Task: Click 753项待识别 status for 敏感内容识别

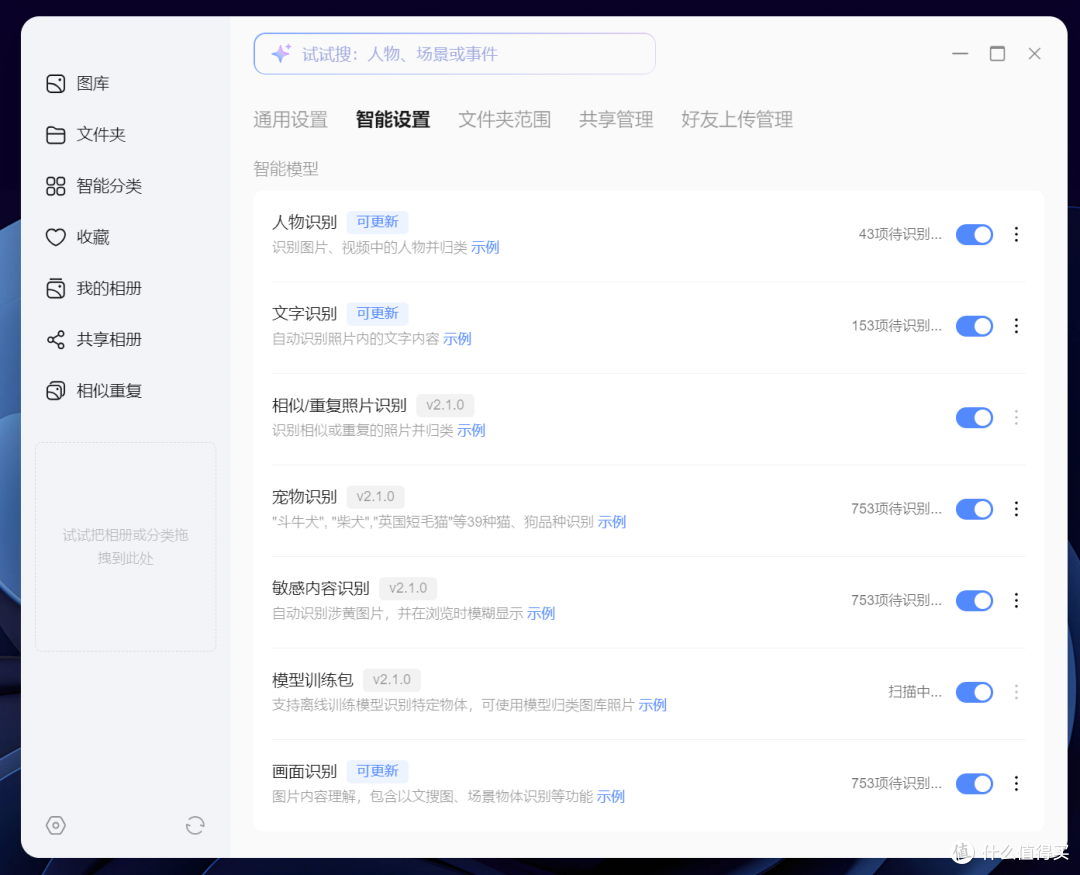Action: point(896,601)
